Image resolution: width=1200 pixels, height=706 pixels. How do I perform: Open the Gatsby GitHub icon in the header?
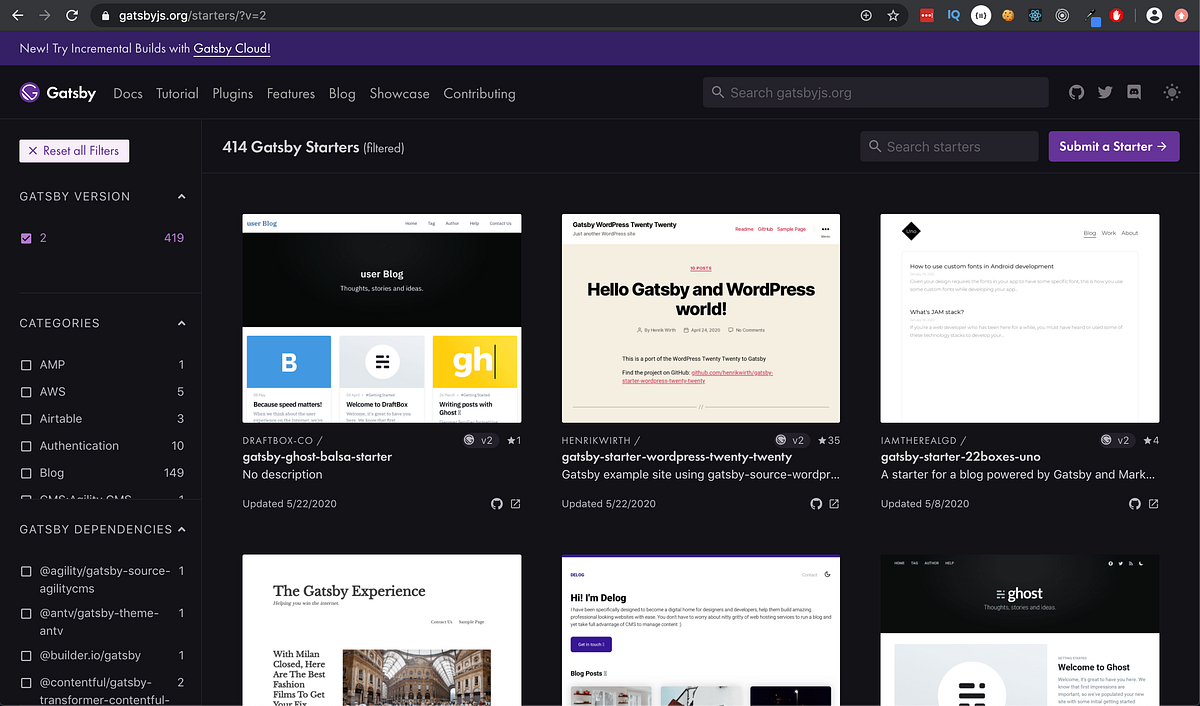pos(1076,92)
